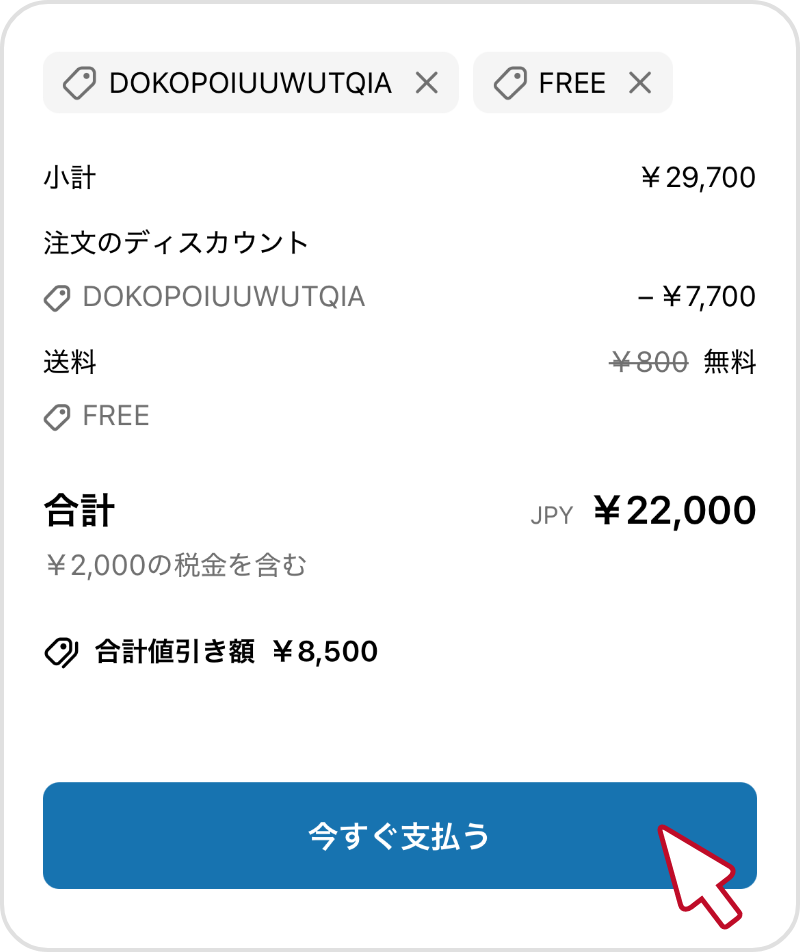Click the struck-through ￥800 shipping price
The image size is (800, 952).
(x=649, y=362)
